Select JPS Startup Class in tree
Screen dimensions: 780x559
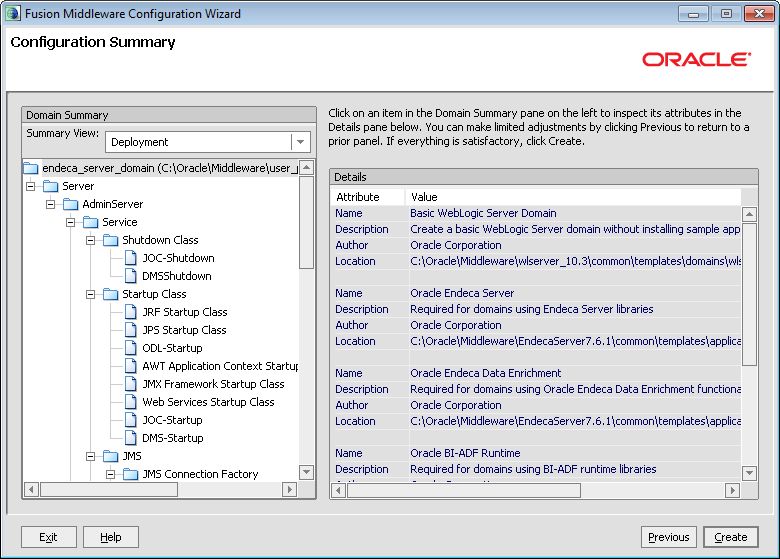184,330
